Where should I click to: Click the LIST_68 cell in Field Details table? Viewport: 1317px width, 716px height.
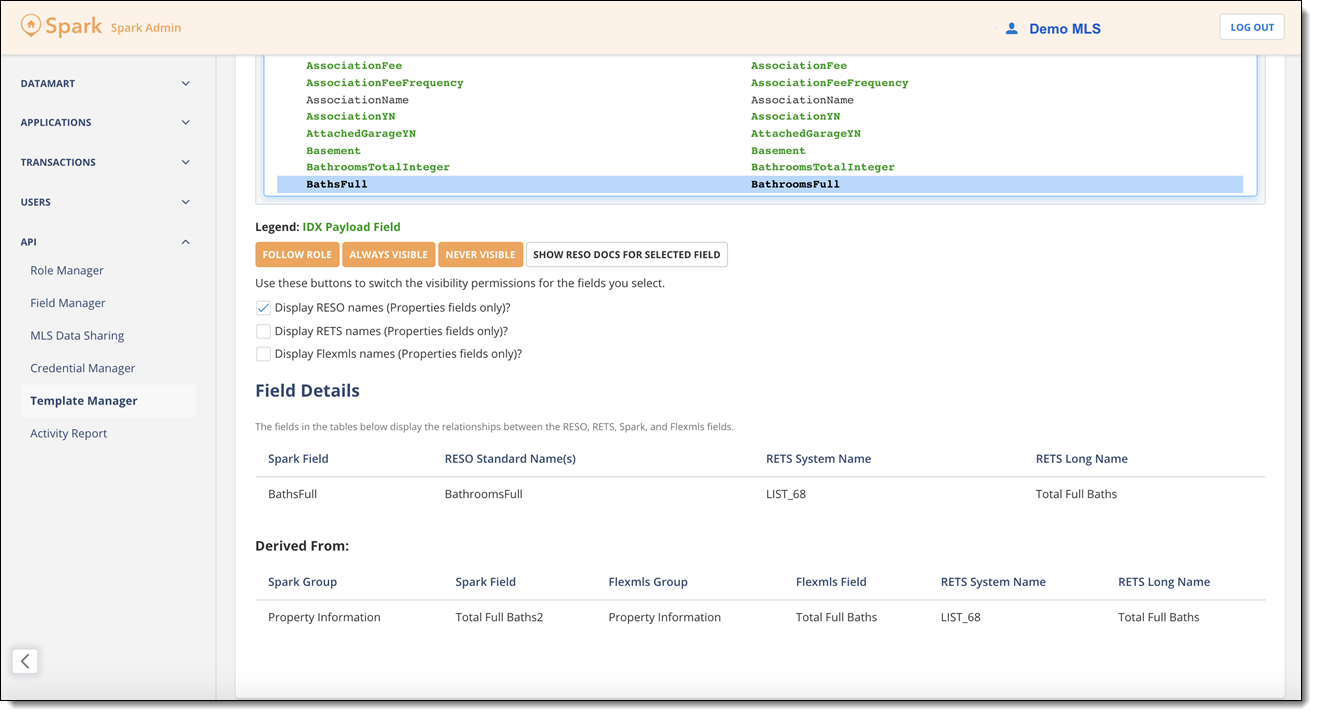[786, 494]
